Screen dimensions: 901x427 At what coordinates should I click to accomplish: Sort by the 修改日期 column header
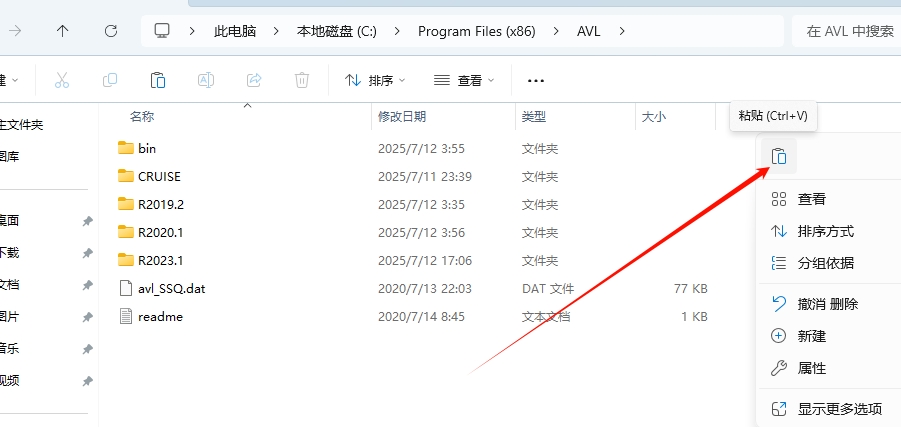point(402,117)
